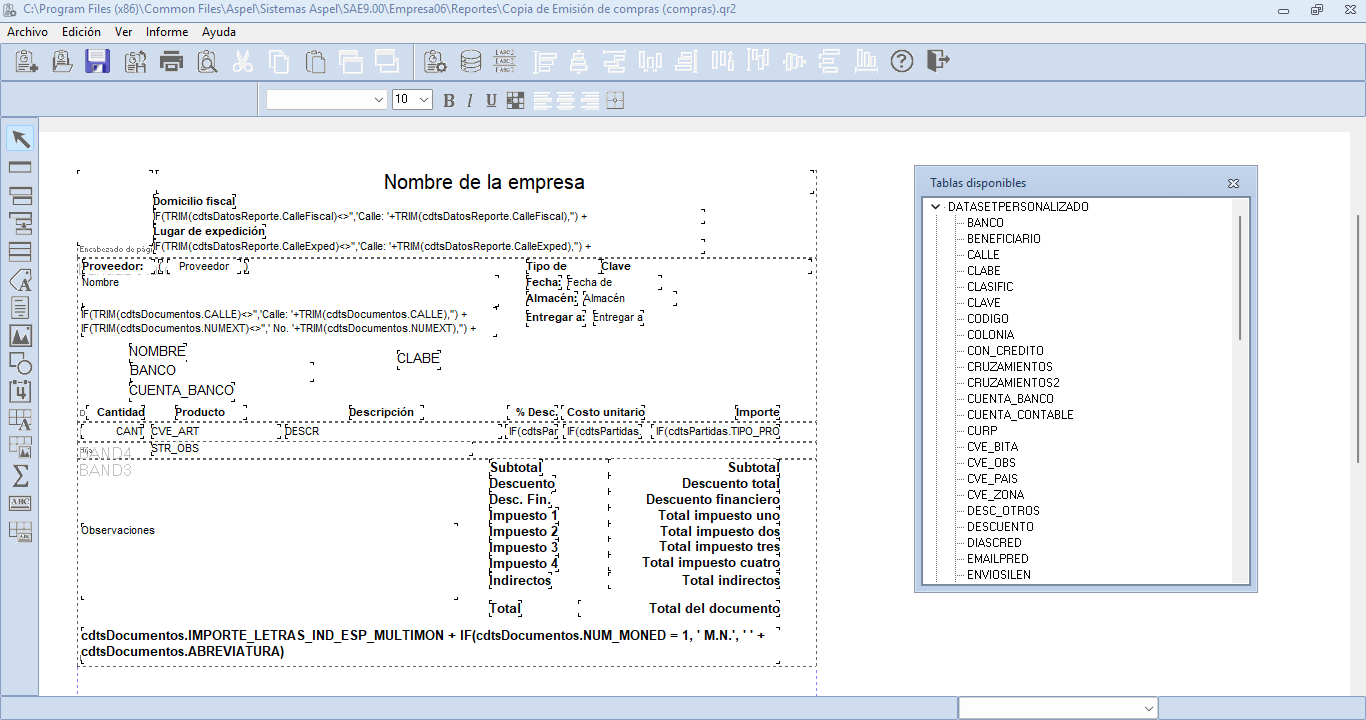Select the Image tool in left toolbar

tap(20, 335)
